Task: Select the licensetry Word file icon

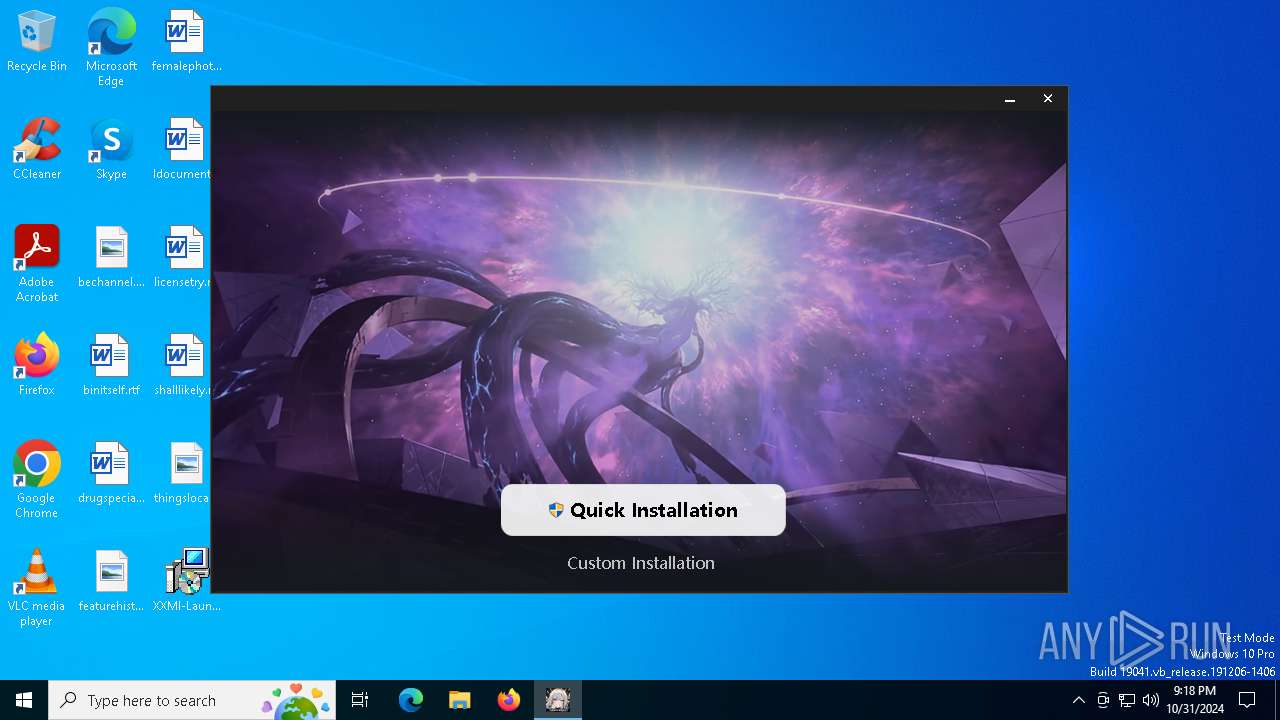Action: pos(183,258)
